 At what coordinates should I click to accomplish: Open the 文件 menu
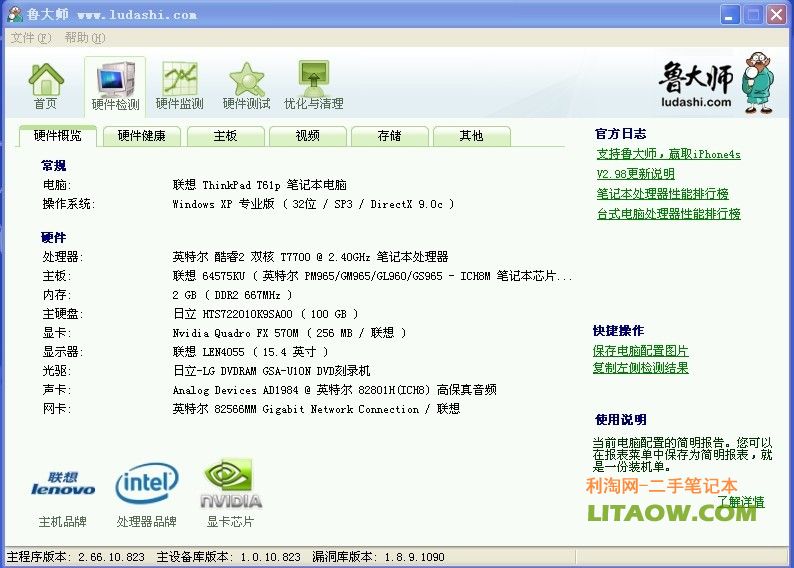tap(30, 38)
